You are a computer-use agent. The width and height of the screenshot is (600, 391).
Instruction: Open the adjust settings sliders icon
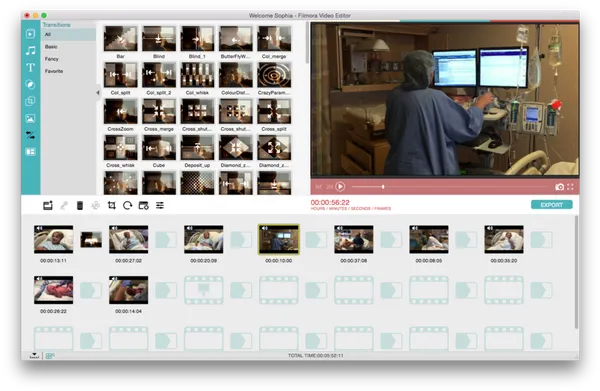(160, 205)
